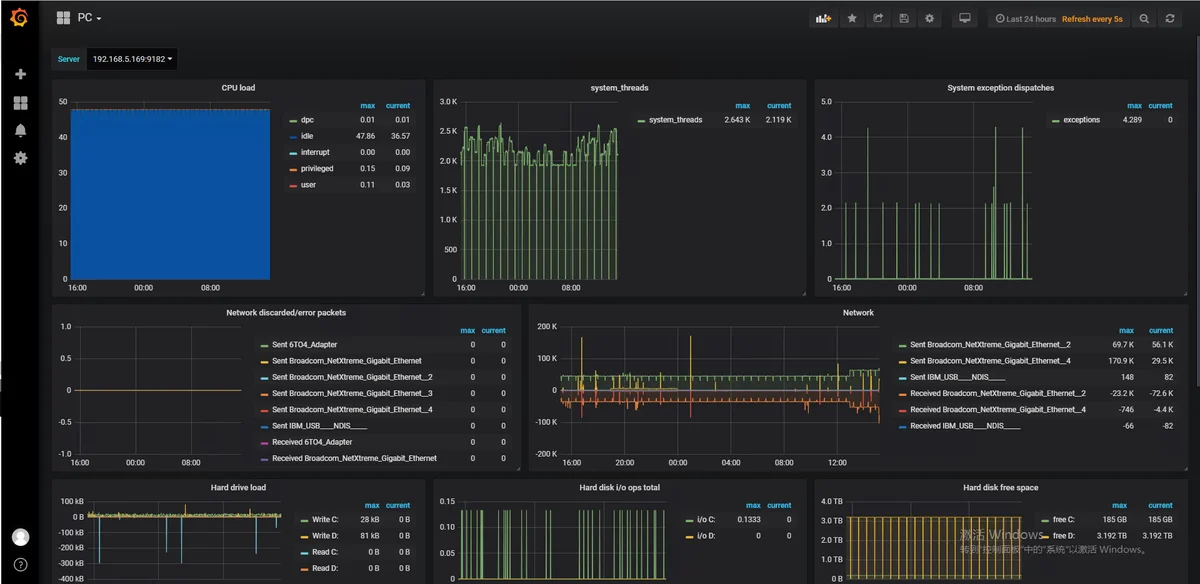Toggle the interrupt series in CPU load legend
1200x584 pixels.
pyautogui.click(x=315, y=152)
